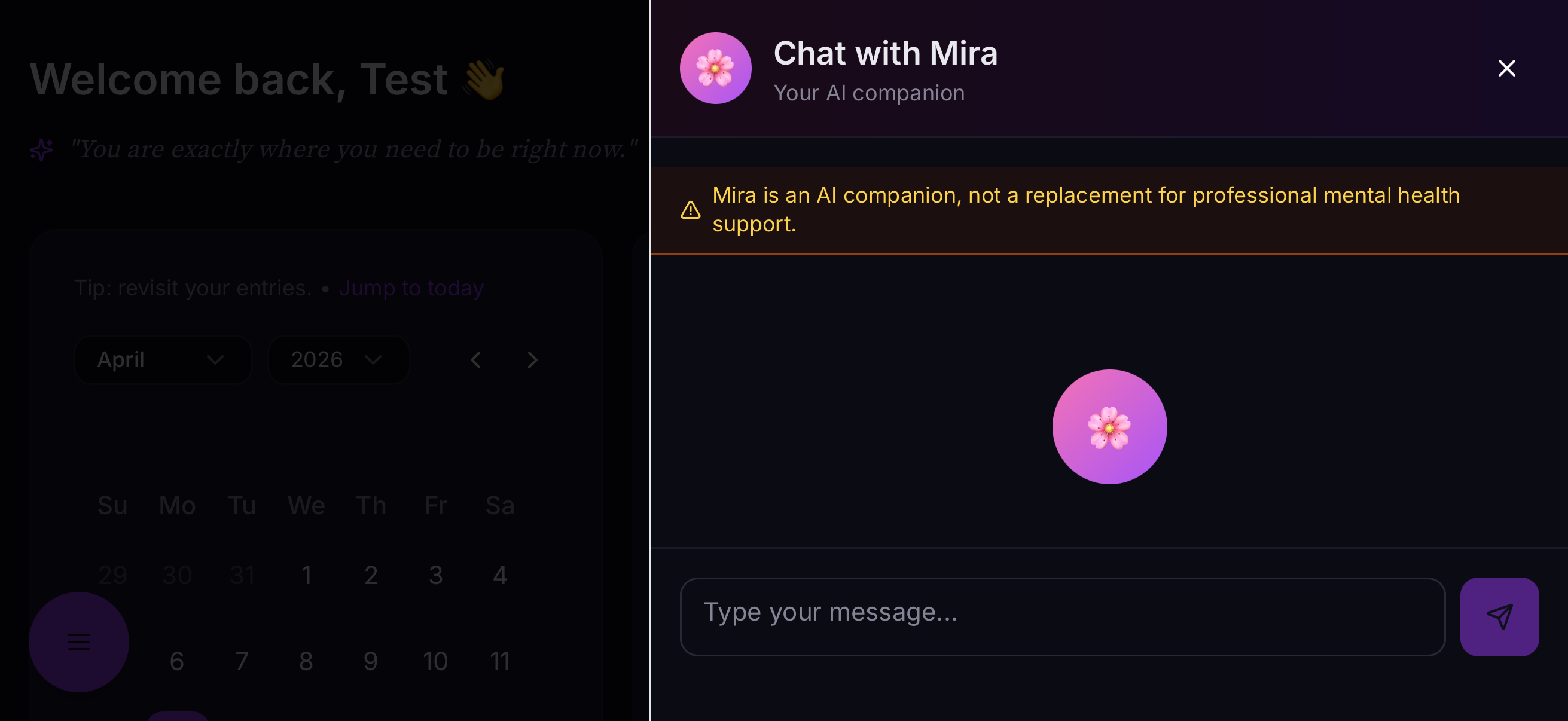This screenshot has width=1568, height=721.
Task: Click the AI companion disclaimer banner text
Action: coord(1086,209)
